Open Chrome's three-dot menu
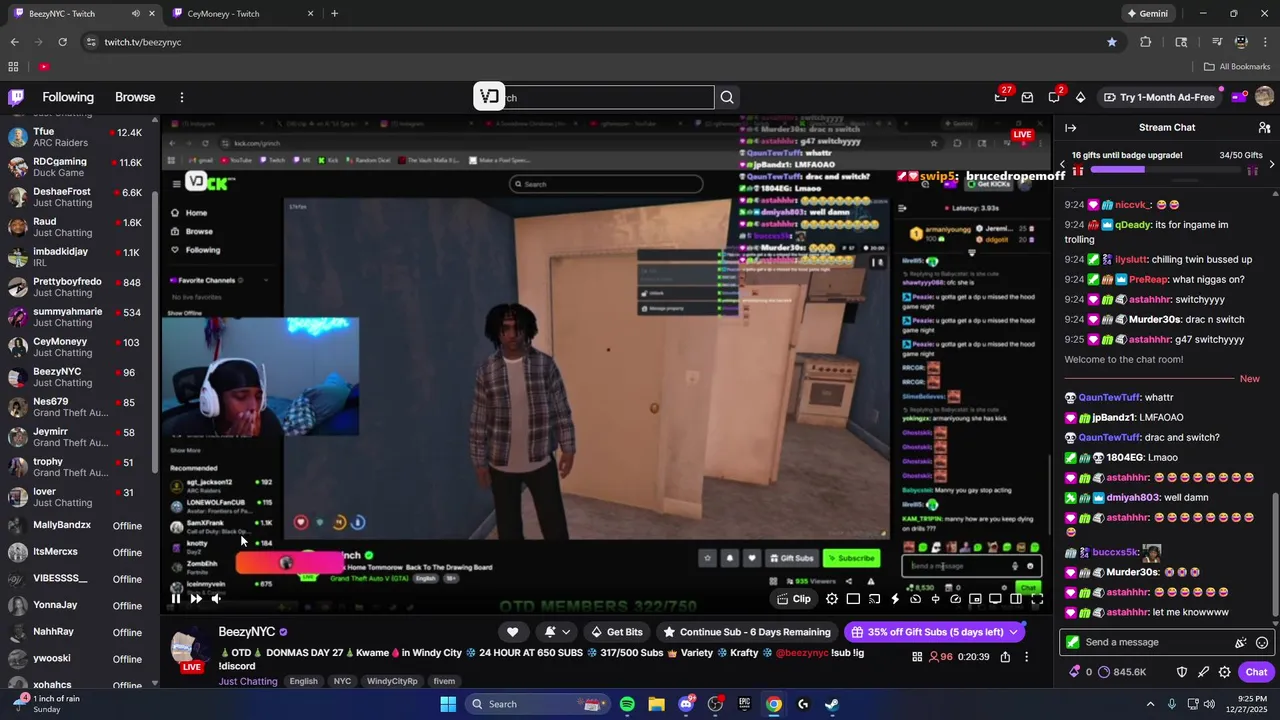 click(x=1264, y=42)
